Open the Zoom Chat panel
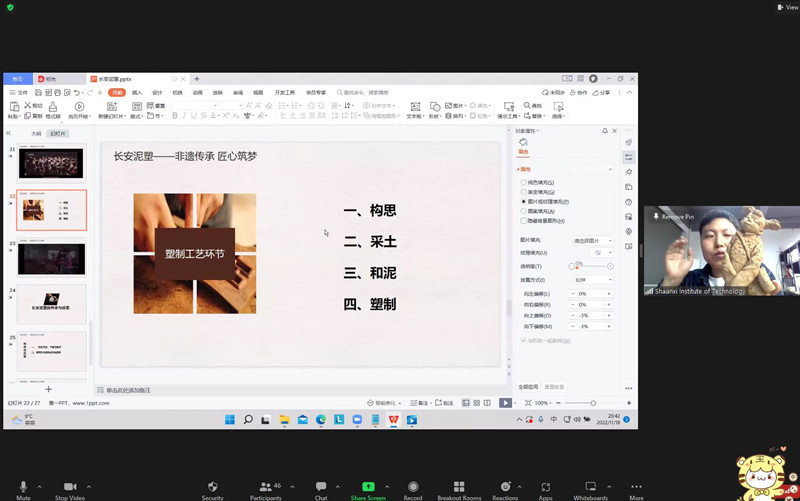This screenshot has width=800, height=501. [321, 486]
